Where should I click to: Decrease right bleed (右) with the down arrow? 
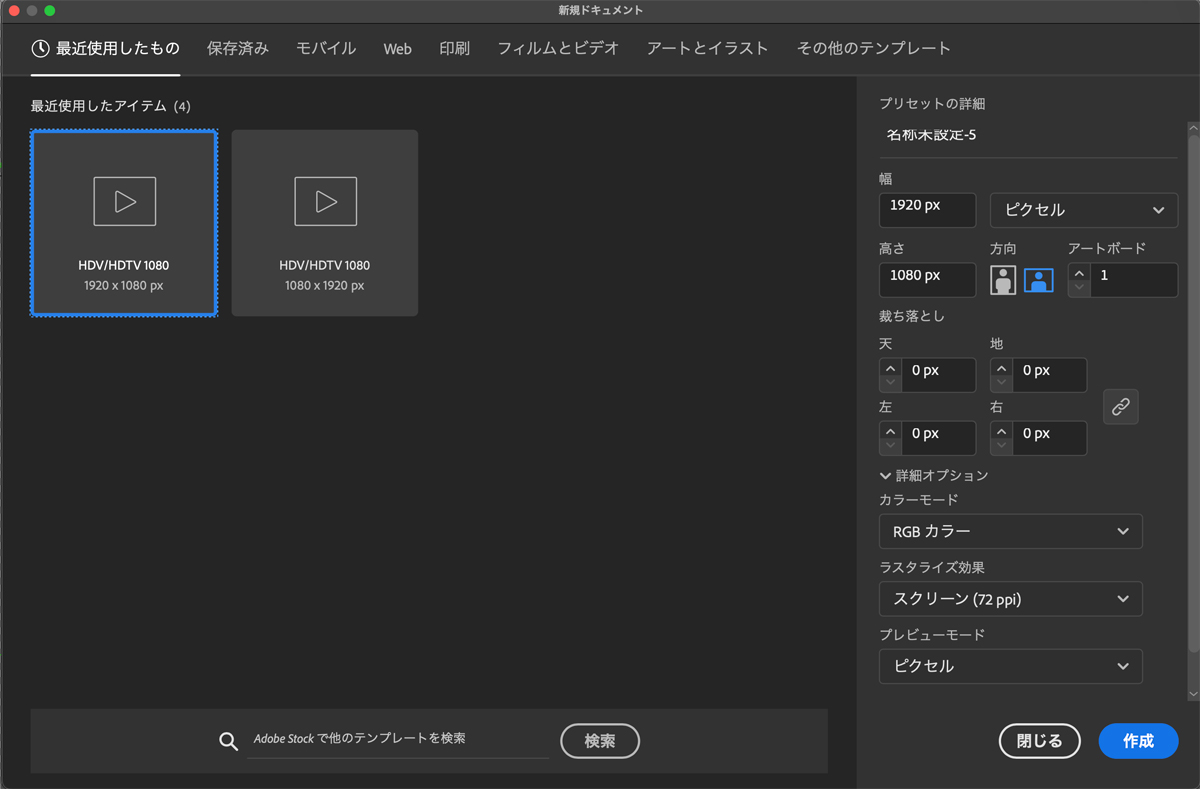pyautogui.click(x=1001, y=446)
